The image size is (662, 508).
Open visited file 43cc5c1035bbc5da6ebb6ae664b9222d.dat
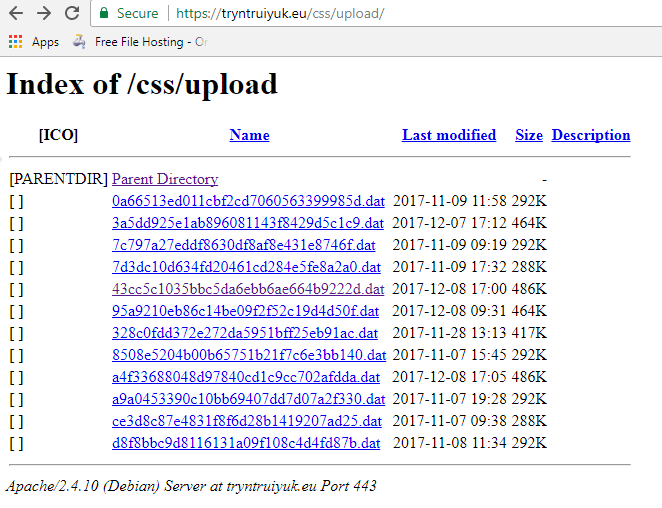pyautogui.click(x=247, y=289)
